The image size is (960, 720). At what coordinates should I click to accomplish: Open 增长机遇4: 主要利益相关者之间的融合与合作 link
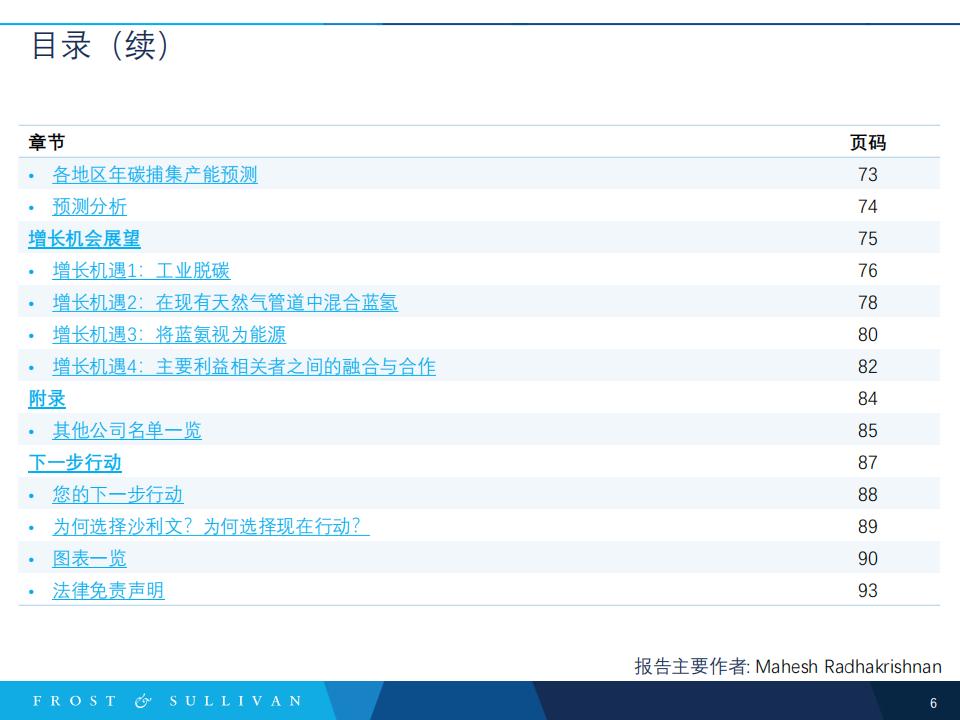click(244, 366)
